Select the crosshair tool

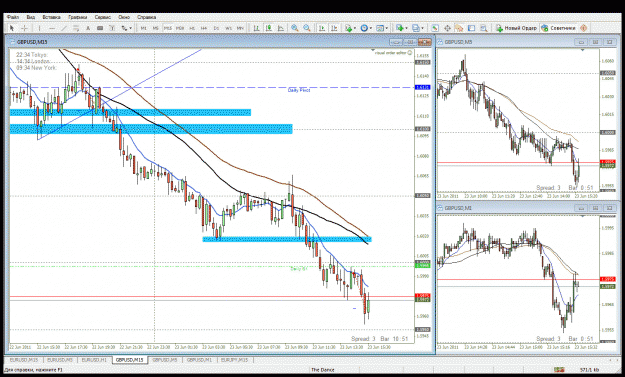point(24,28)
